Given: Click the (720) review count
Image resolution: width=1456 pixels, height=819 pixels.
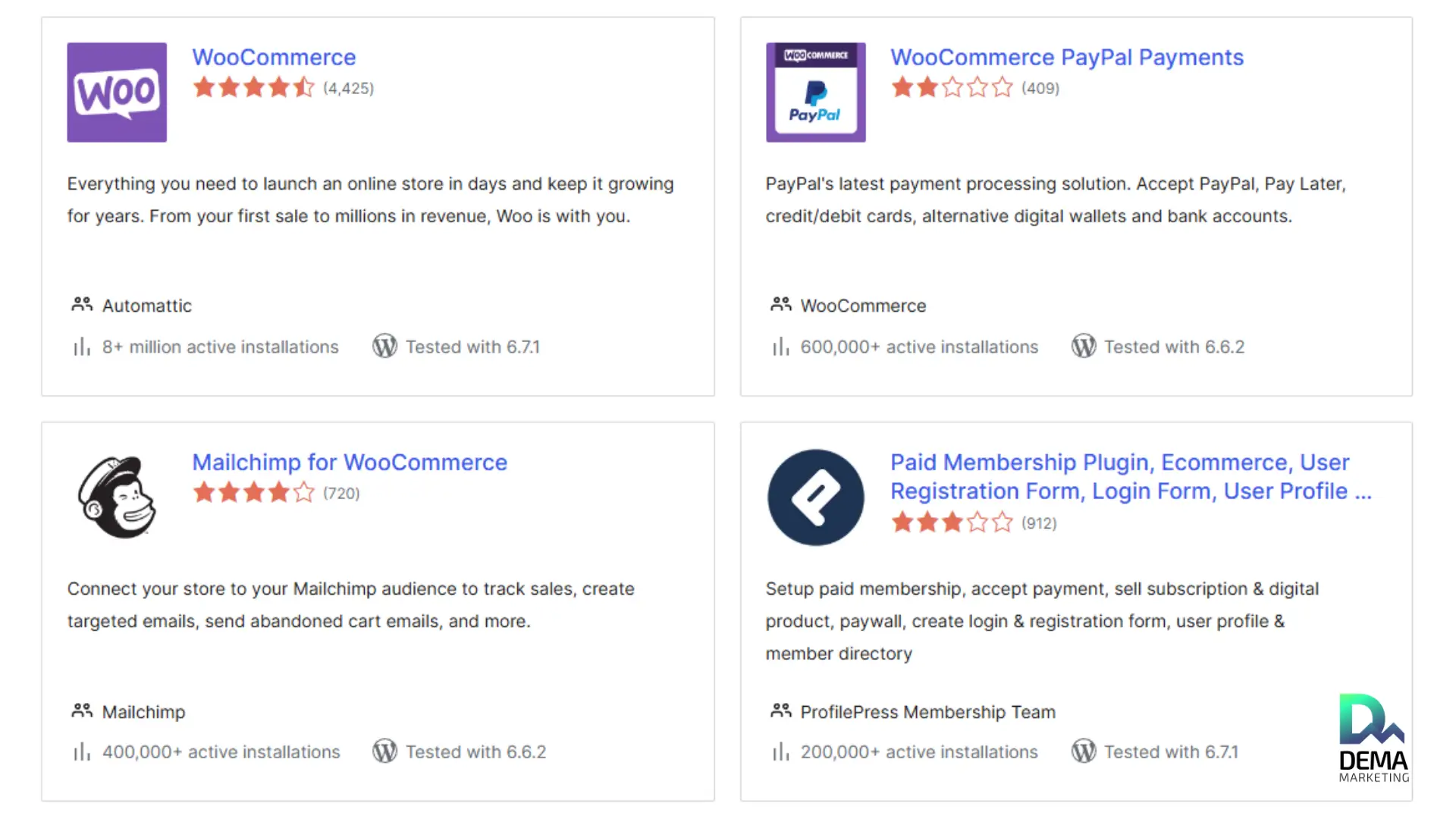Looking at the screenshot, I should 341,493.
